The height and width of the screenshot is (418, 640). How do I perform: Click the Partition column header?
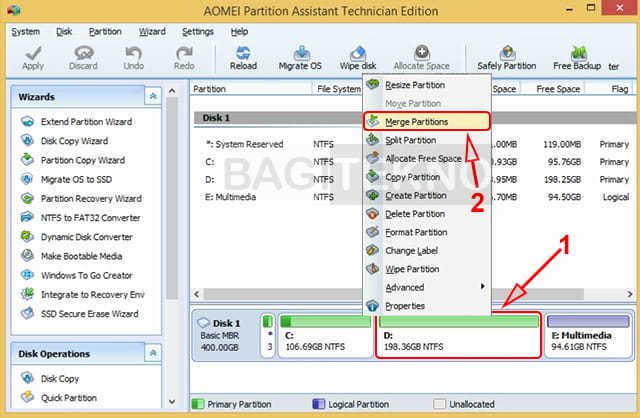(251, 89)
